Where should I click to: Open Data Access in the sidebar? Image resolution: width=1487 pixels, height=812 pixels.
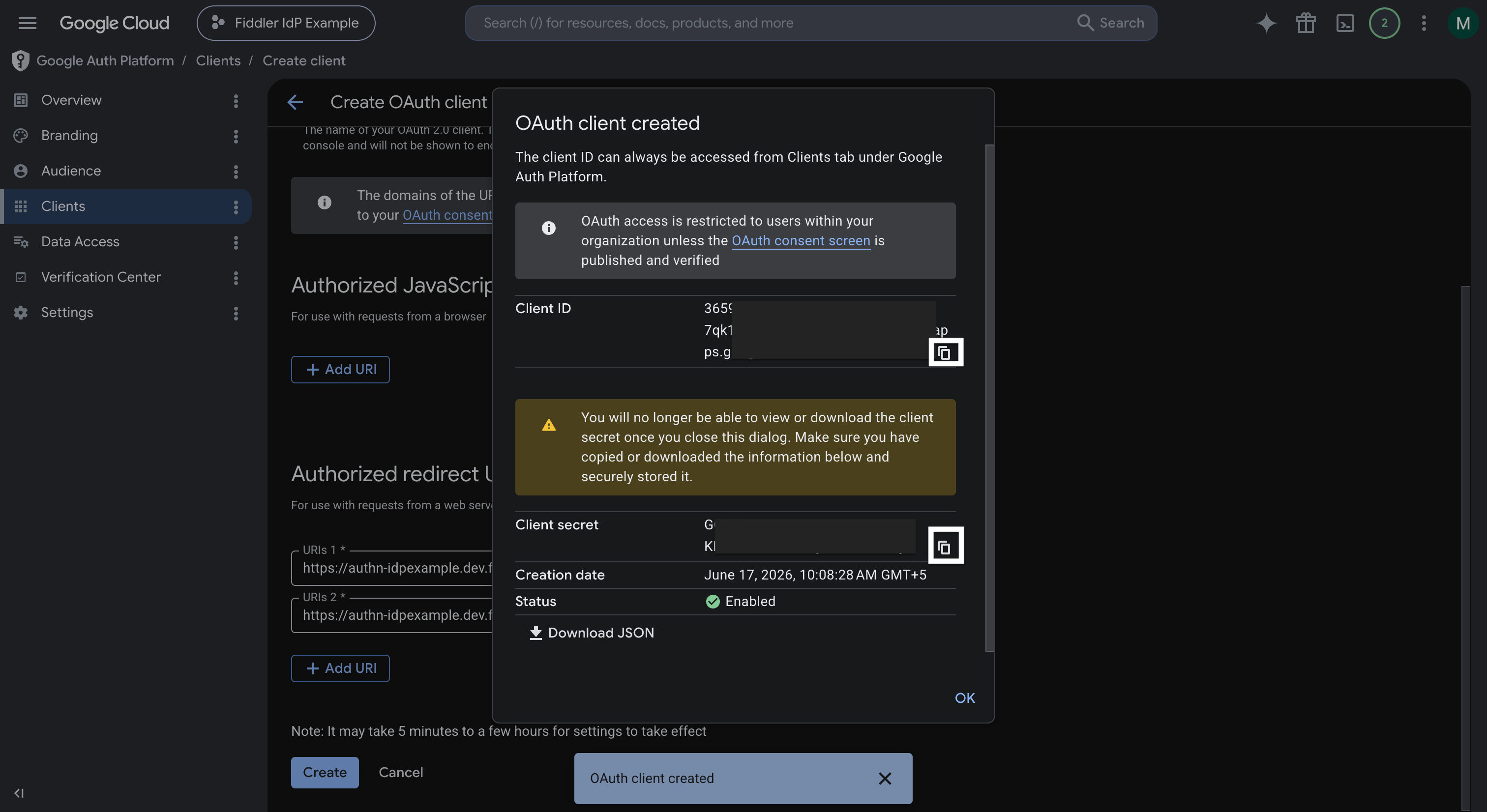pyautogui.click(x=80, y=242)
